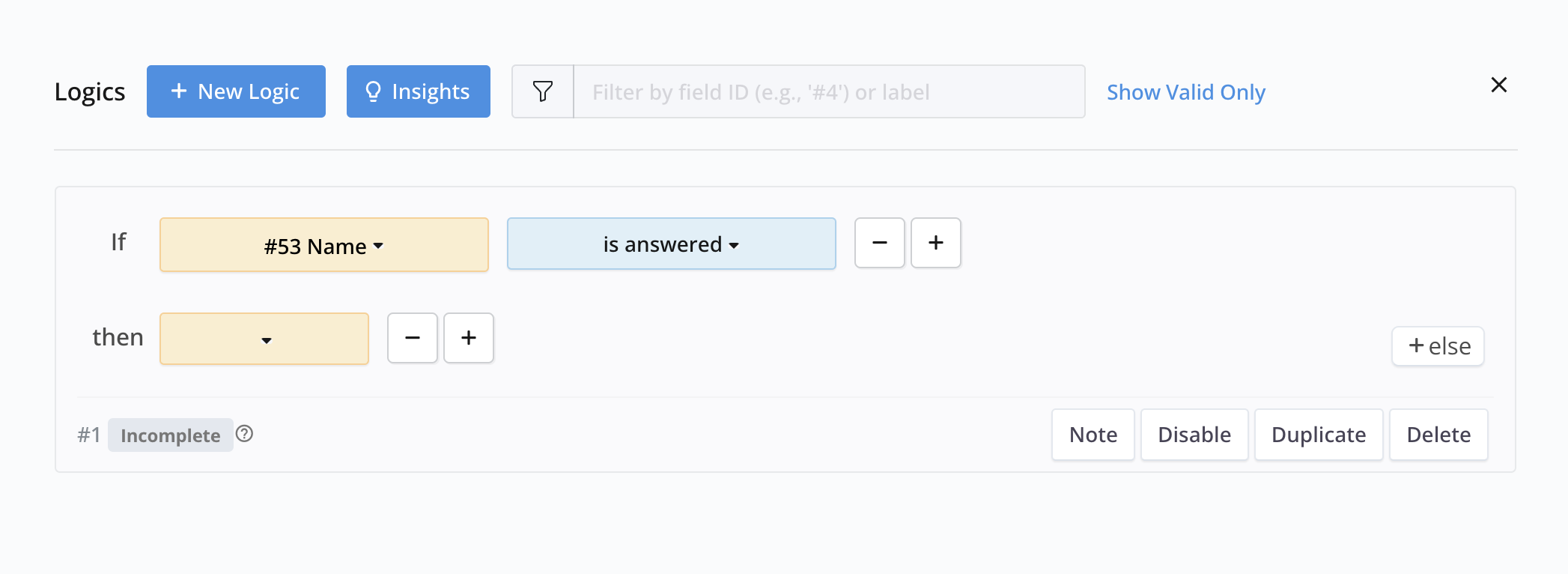This screenshot has width=1568, height=574.
Task: Click the filter by field ID input
Action: coord(828,91)
